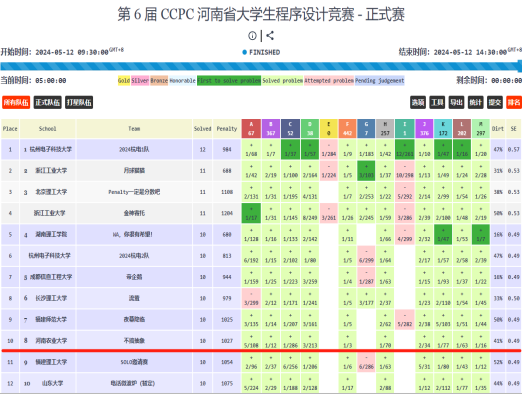Click the SE column header

pos(513,129)
